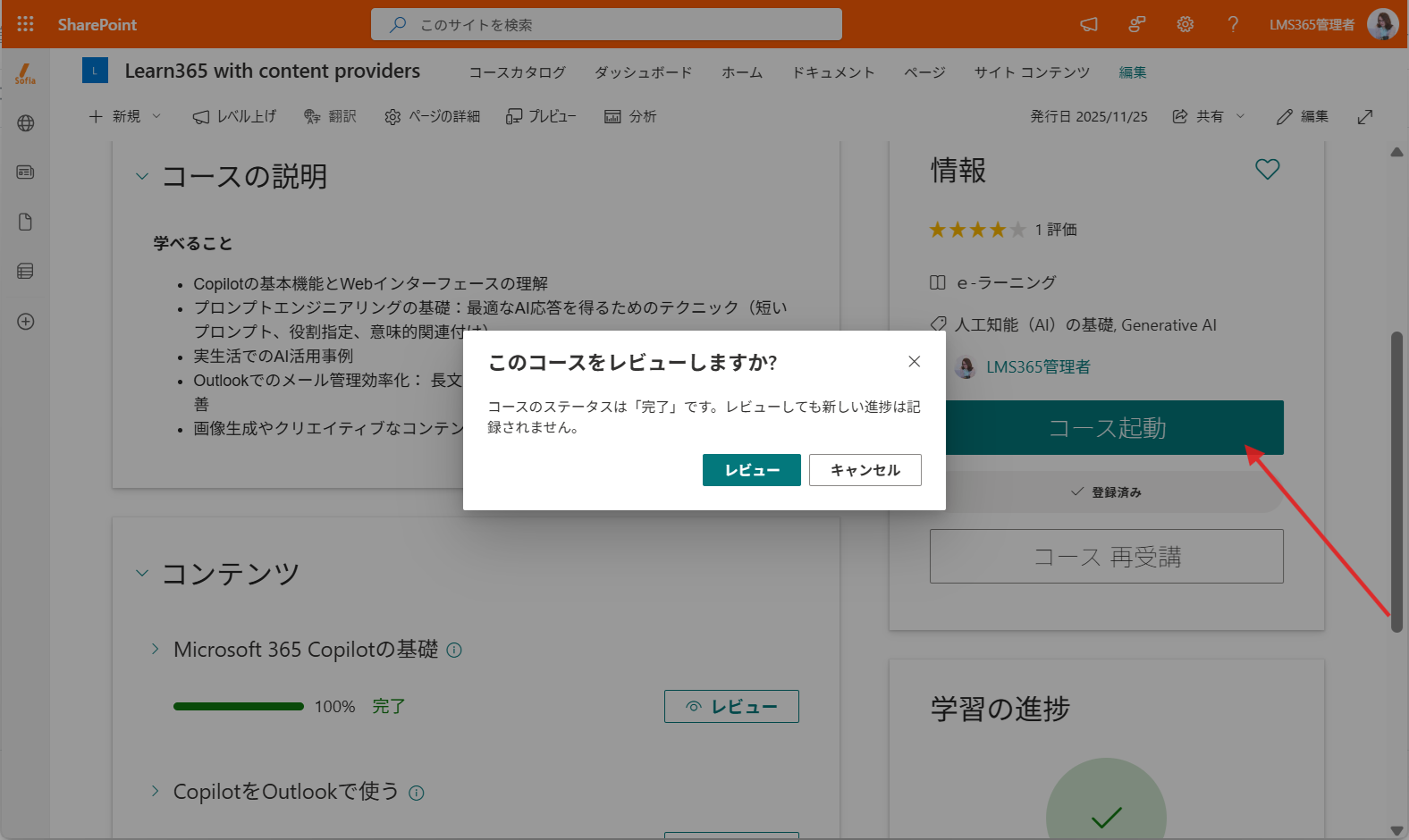Click レベル上げ promote toolbar item
Viewport: 1409px width, 840px height.
[234, 116]
